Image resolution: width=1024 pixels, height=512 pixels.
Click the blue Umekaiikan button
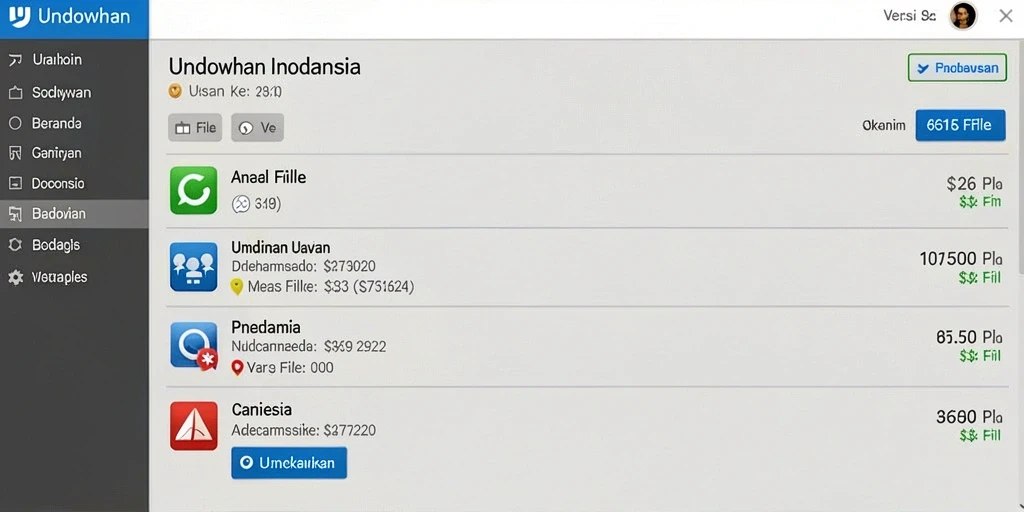pos(289,463)
